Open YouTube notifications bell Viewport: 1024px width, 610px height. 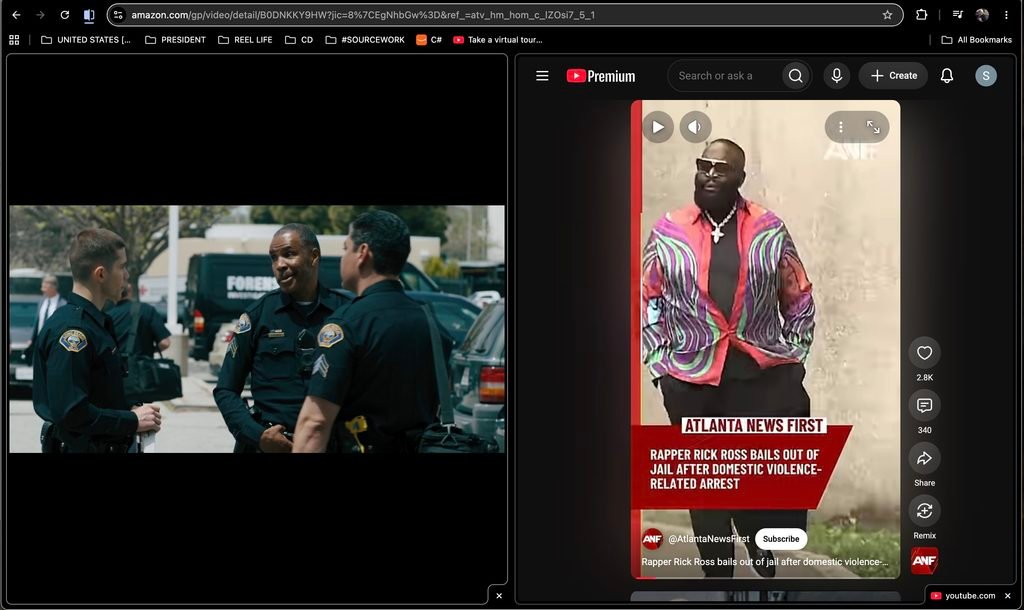947,76
